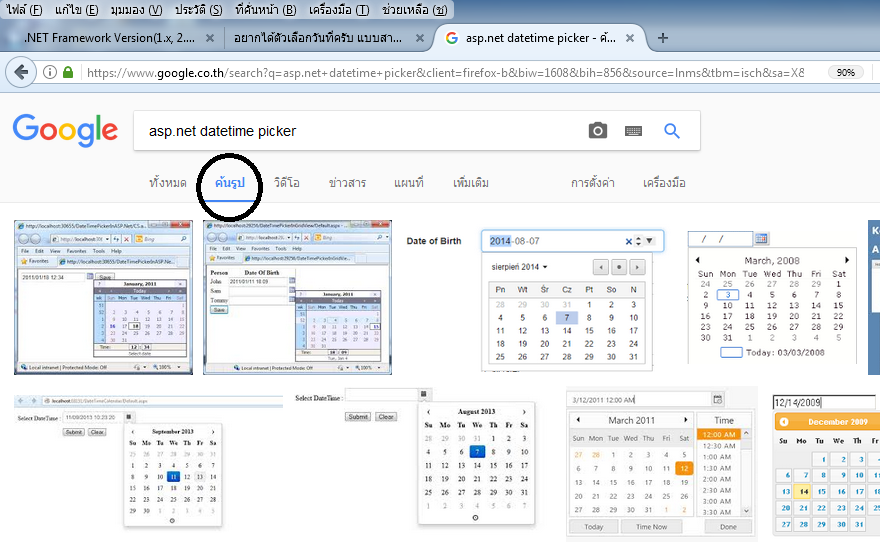Click the Google logo
Screen dimensions: 880x548
(x=65, y=130)
